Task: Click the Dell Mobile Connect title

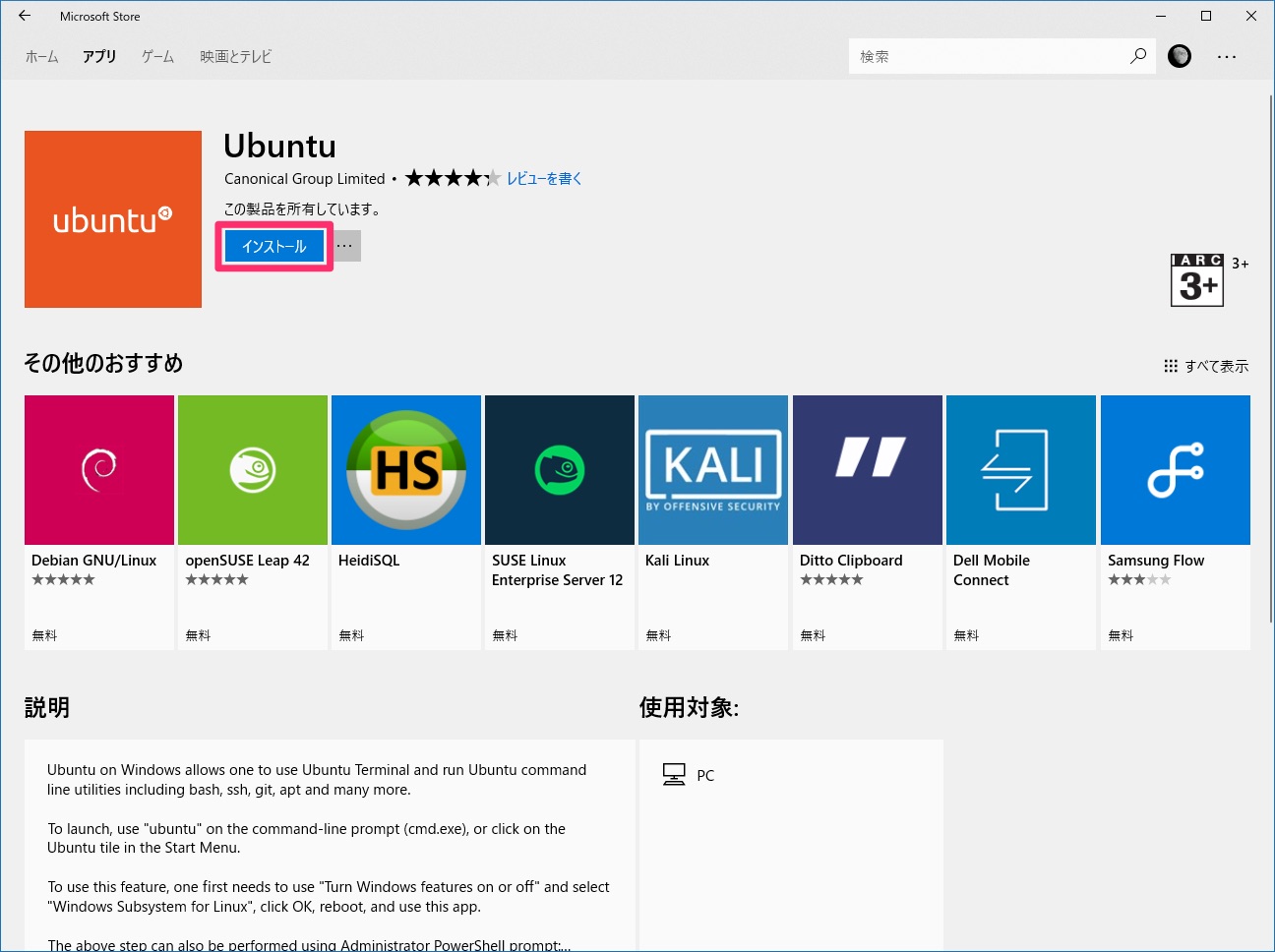Action: tap(992, 570)
